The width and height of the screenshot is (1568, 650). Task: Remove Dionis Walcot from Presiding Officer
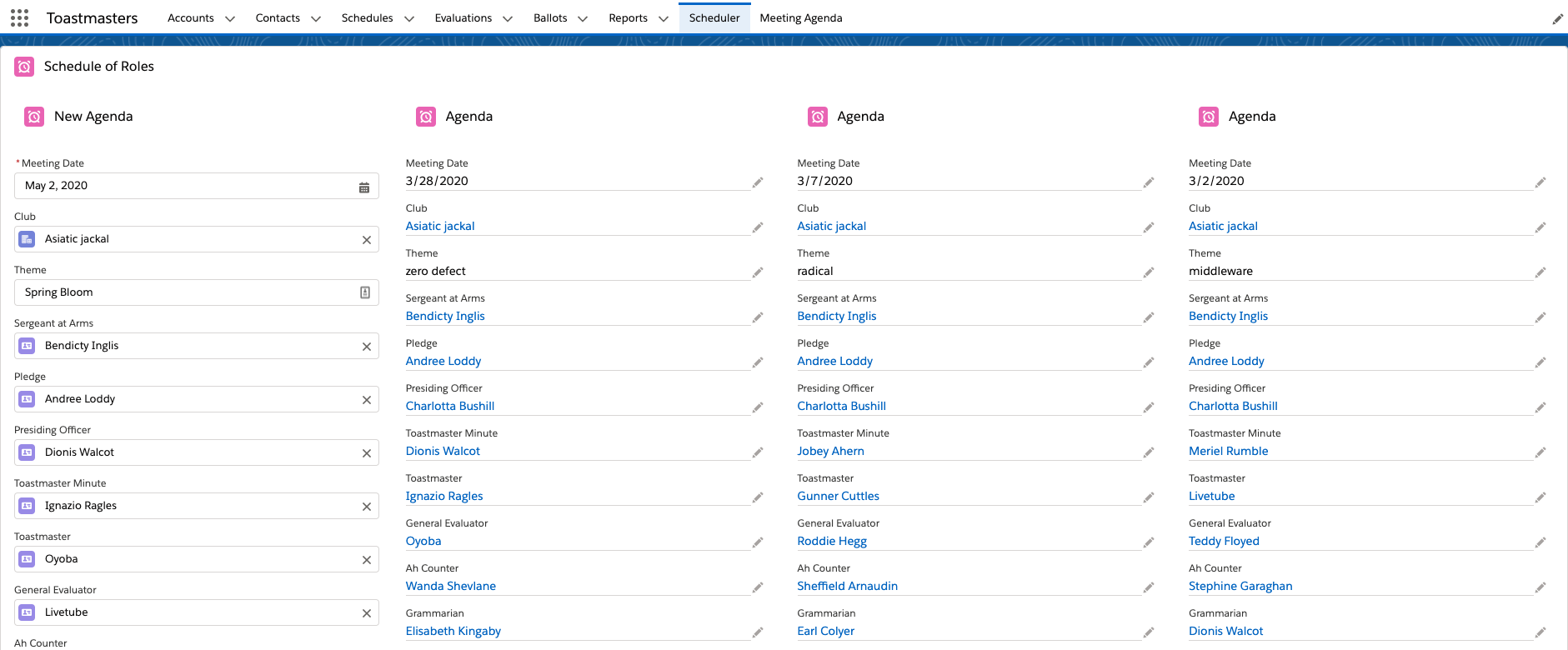366,453
